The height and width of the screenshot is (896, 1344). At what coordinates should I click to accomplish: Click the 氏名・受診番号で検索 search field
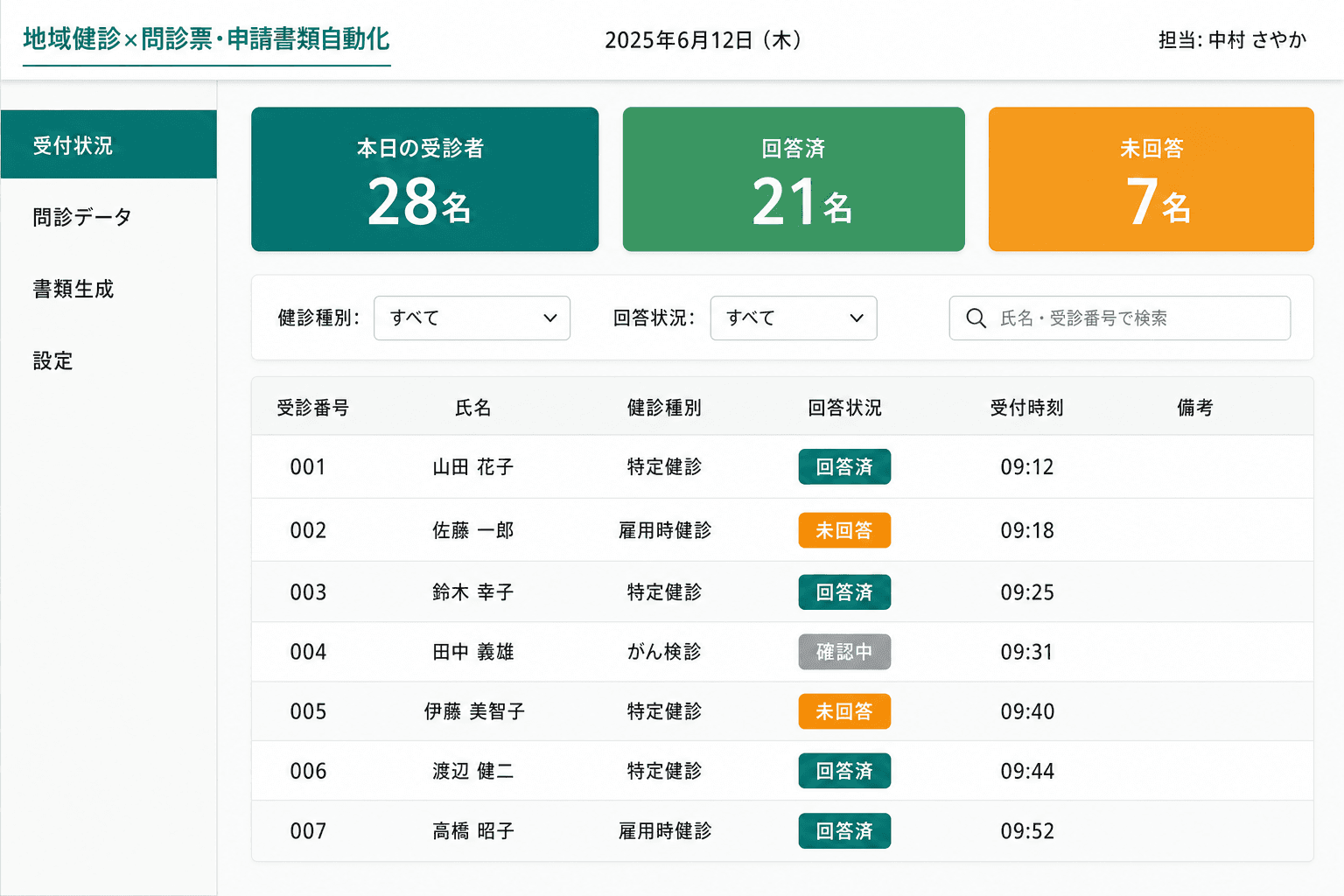(1119, 318)
